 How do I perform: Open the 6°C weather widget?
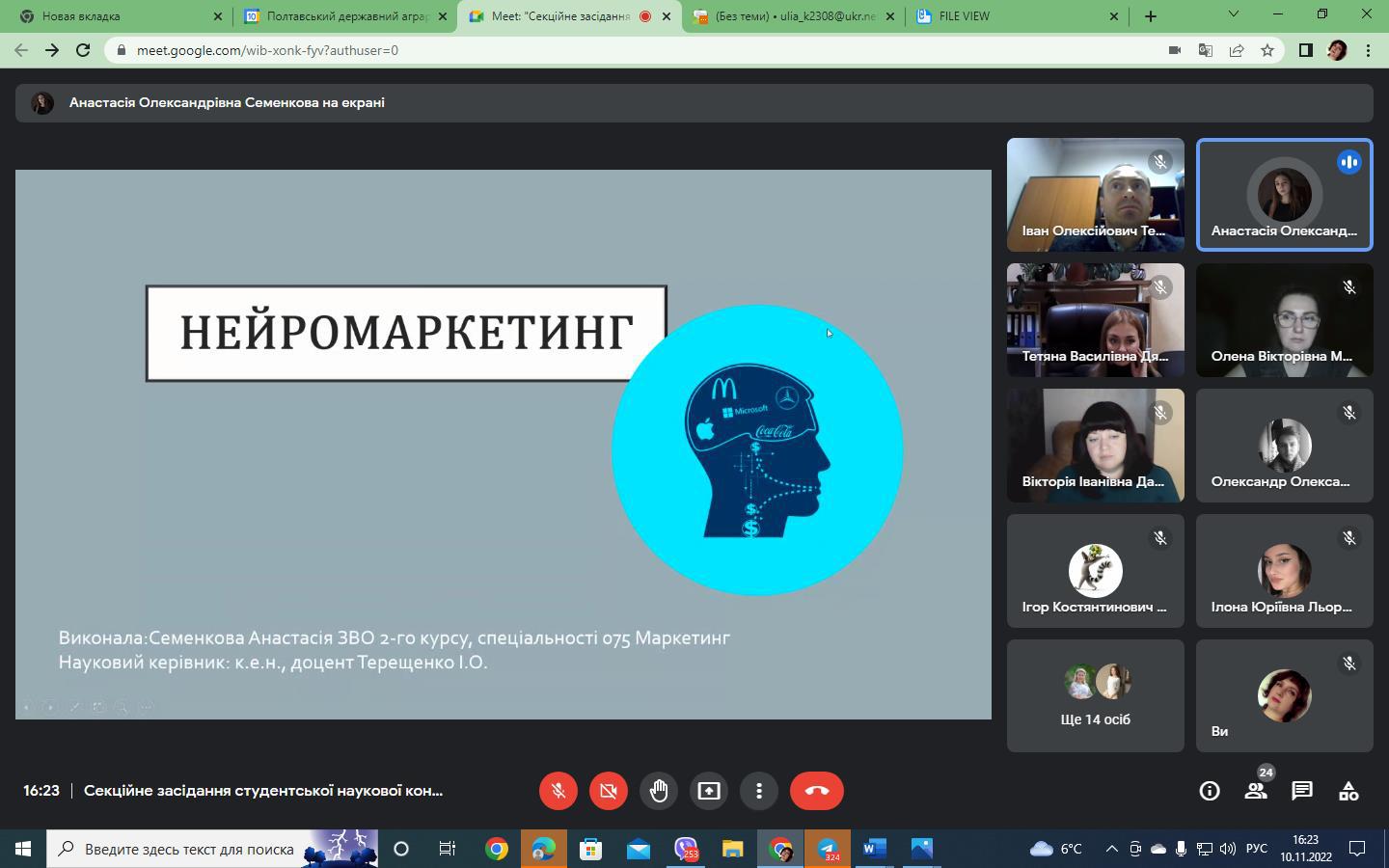click(1056, 849)
